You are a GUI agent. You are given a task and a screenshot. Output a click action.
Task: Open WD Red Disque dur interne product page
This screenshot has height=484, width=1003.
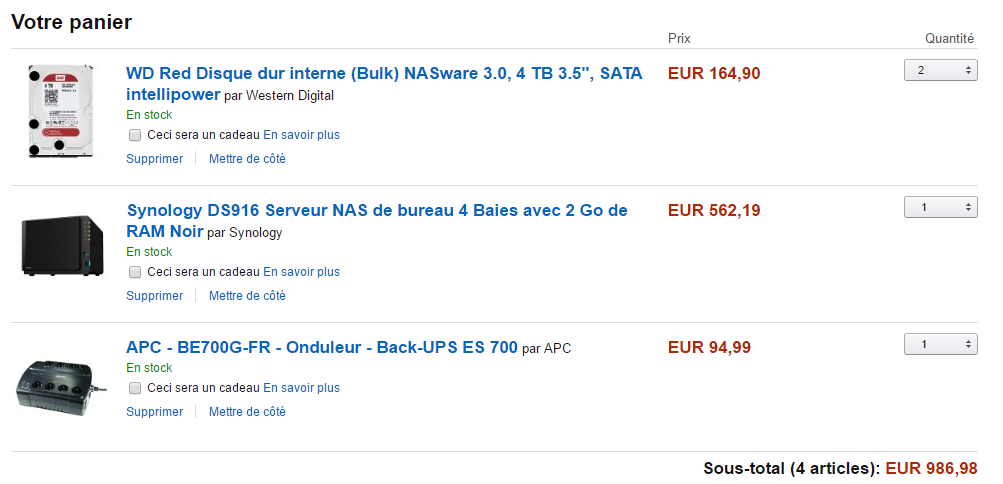(x=384, y=73)
